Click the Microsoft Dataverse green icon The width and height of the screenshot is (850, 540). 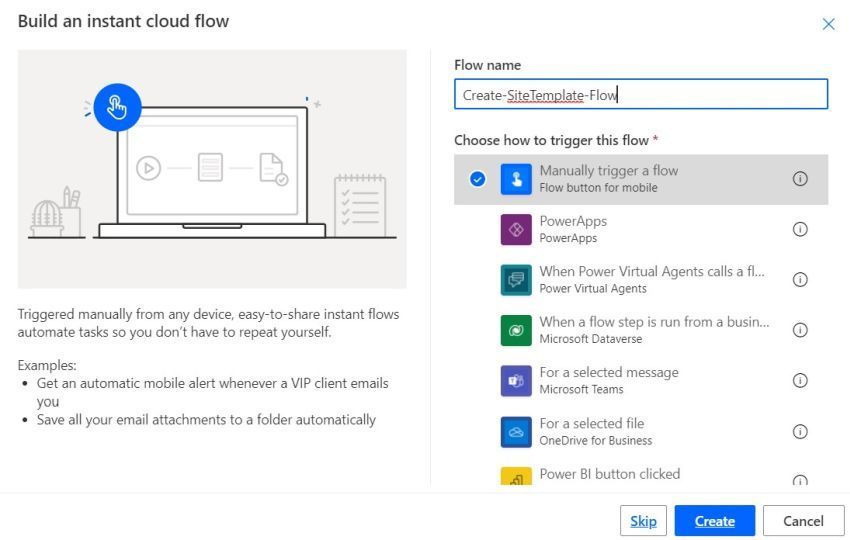tap(516, 330)
